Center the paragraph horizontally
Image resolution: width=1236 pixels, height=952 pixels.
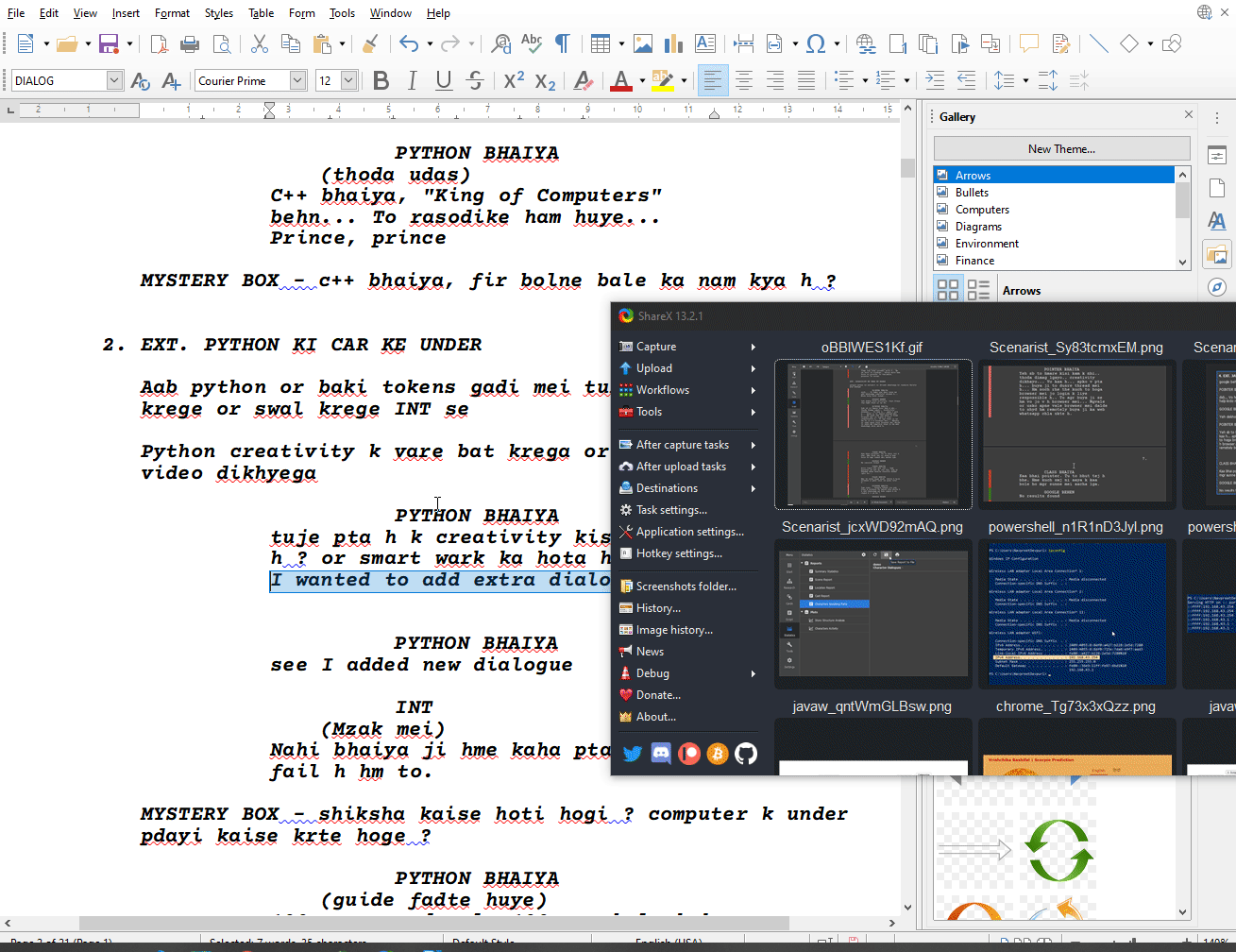(x=744, y=81)
